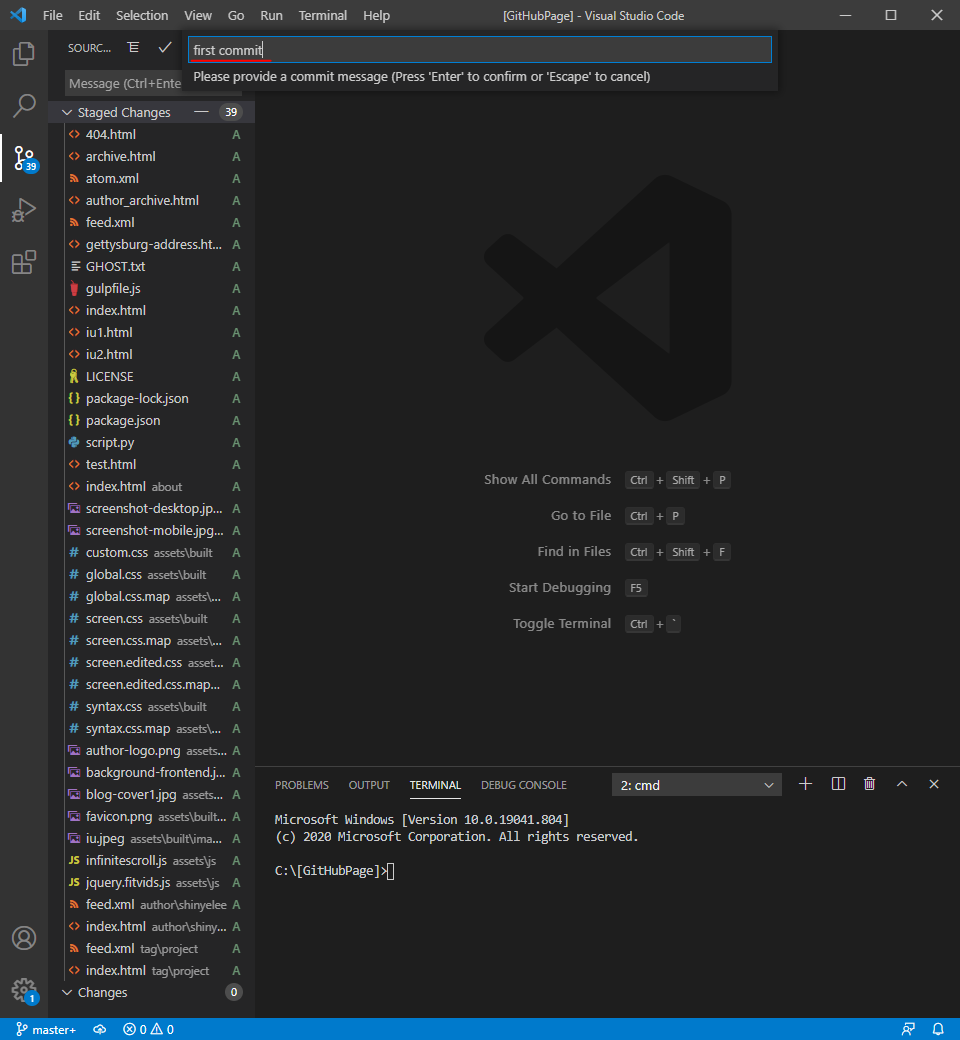Split the terminal panel
Image resolution: width=960 pixels, height=1040 pixels.
[838, 784]
